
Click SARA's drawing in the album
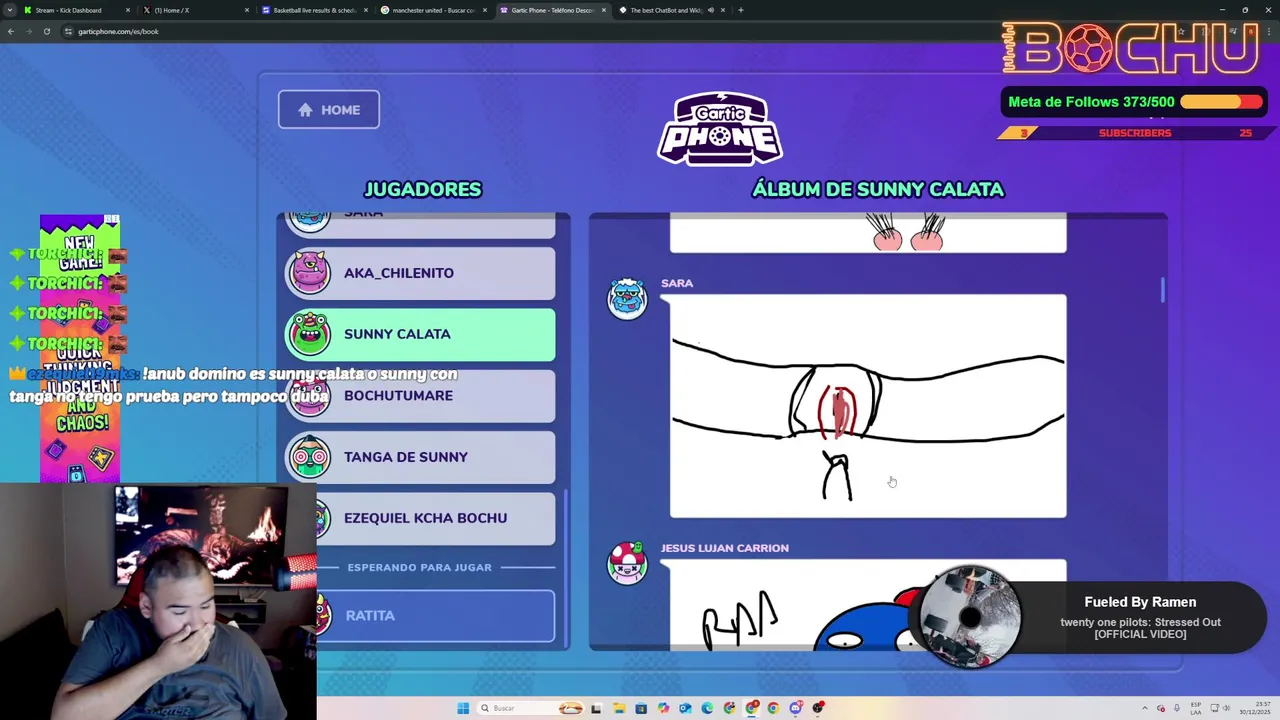868,406
